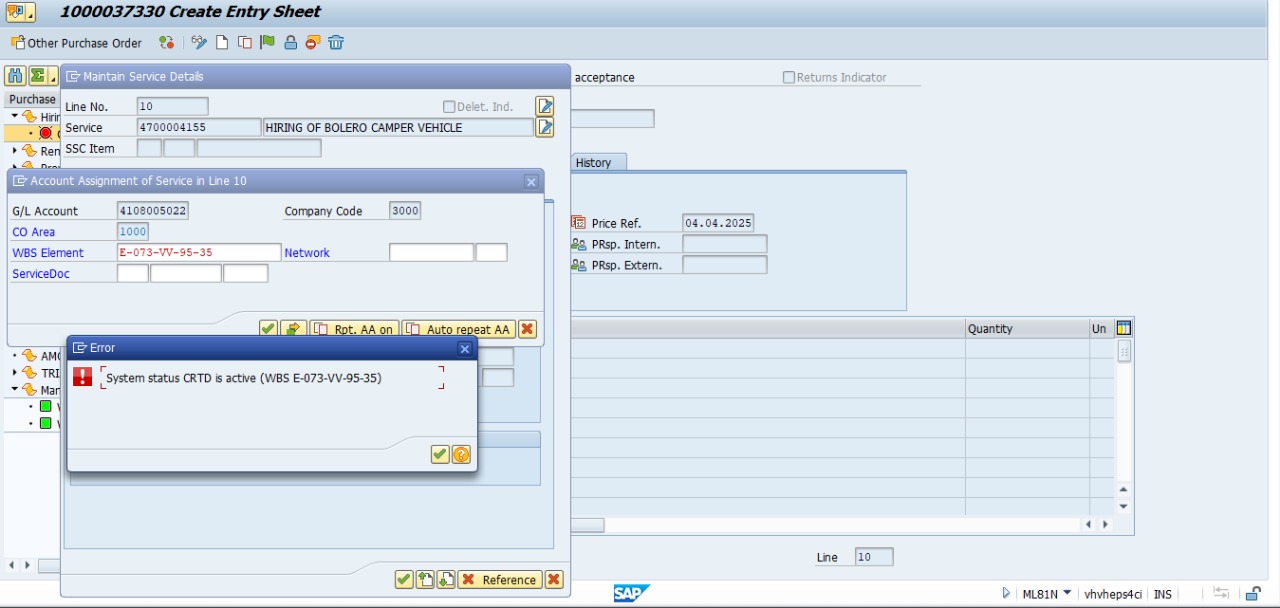Open the ML81N transaction dropdown in status bar
Image resolution: width=1280 pixels, height=608 pixels.
(x=1068, y=593)
